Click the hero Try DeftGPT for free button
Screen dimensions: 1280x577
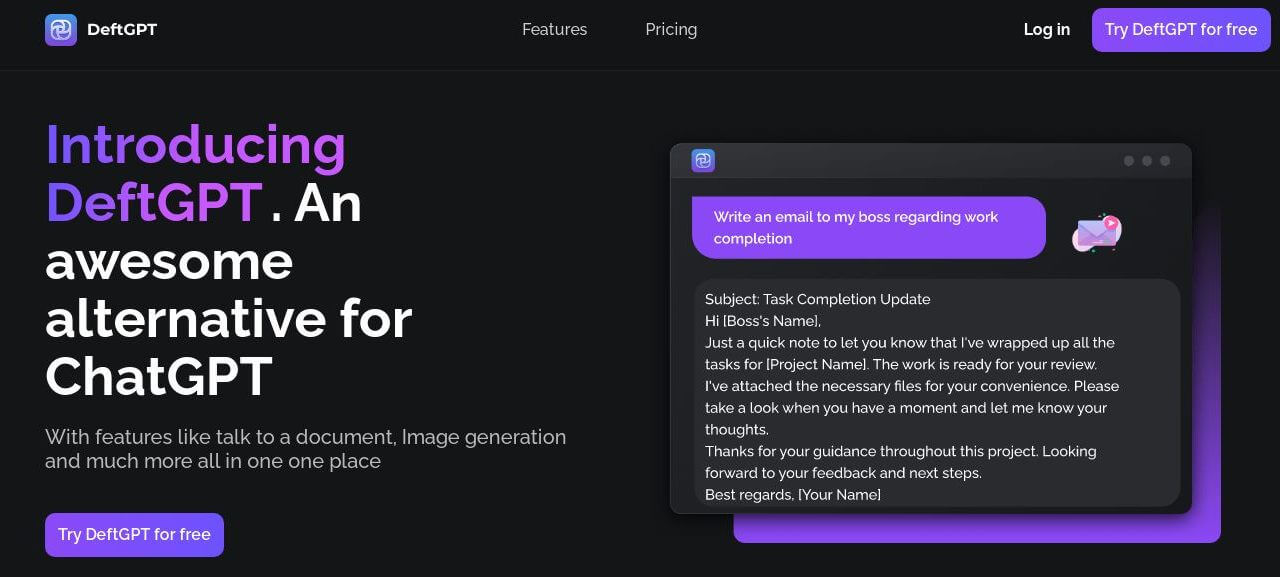[134, 534]
